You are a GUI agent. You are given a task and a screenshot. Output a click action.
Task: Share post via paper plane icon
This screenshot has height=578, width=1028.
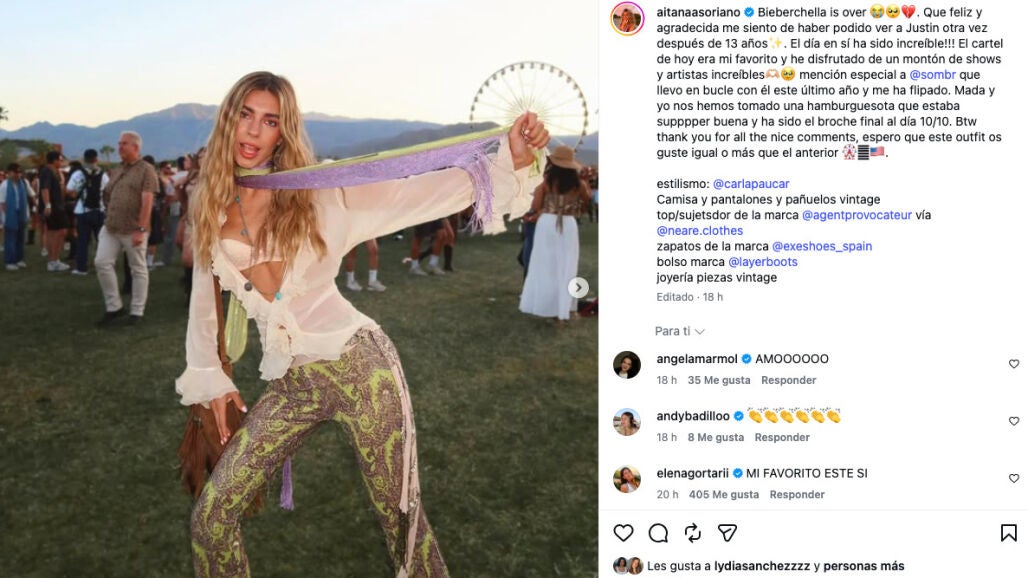(x=727, y=533)
